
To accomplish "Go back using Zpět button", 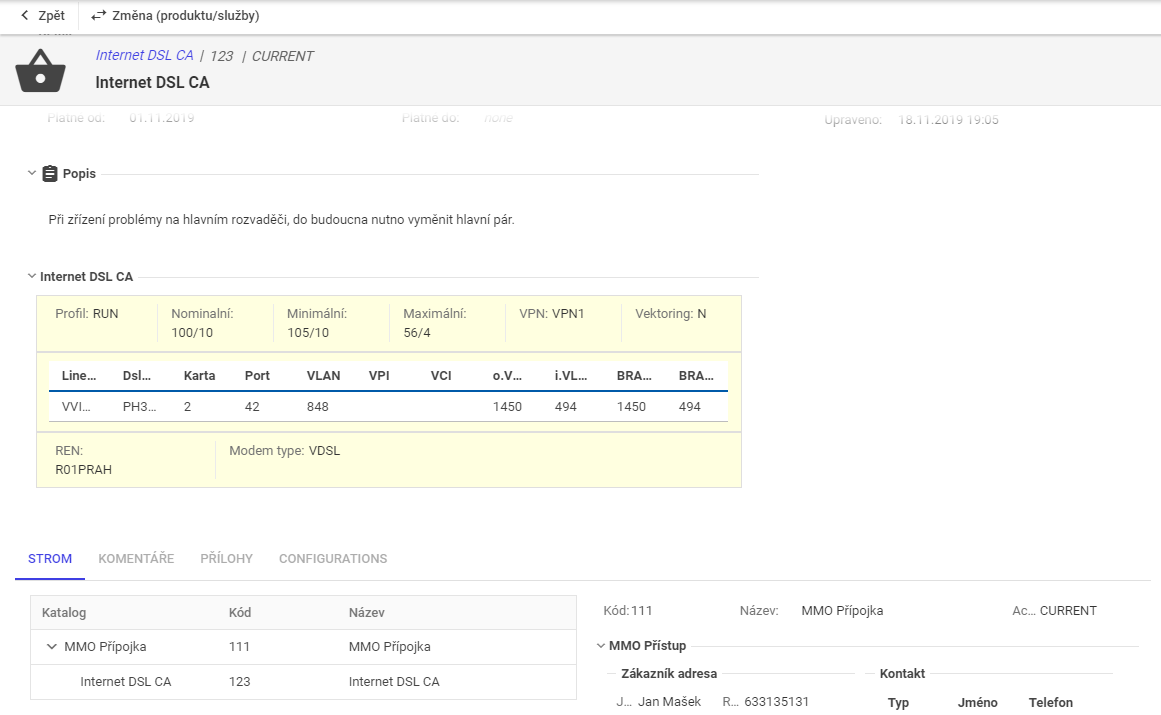I will pyautogui.click(x=42, y=16).
